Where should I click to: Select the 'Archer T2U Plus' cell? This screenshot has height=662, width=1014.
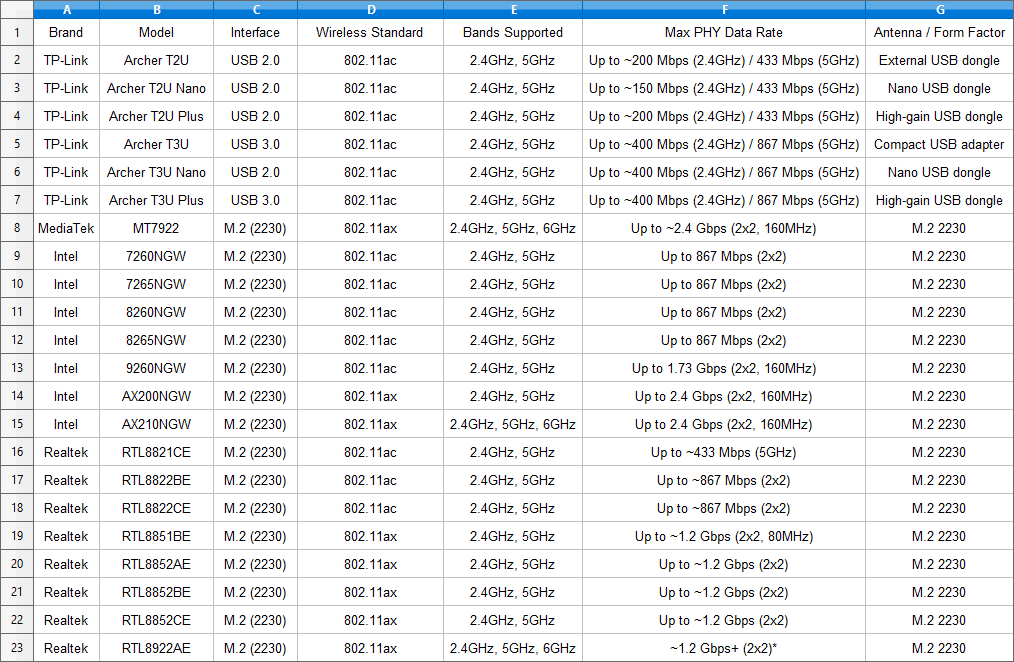[x=156, y=116]
